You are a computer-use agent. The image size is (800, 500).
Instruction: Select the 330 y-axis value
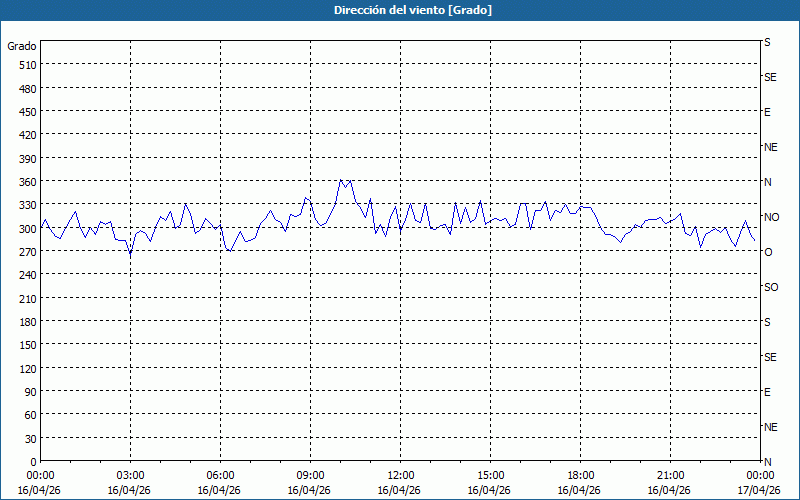click(28, 205)
